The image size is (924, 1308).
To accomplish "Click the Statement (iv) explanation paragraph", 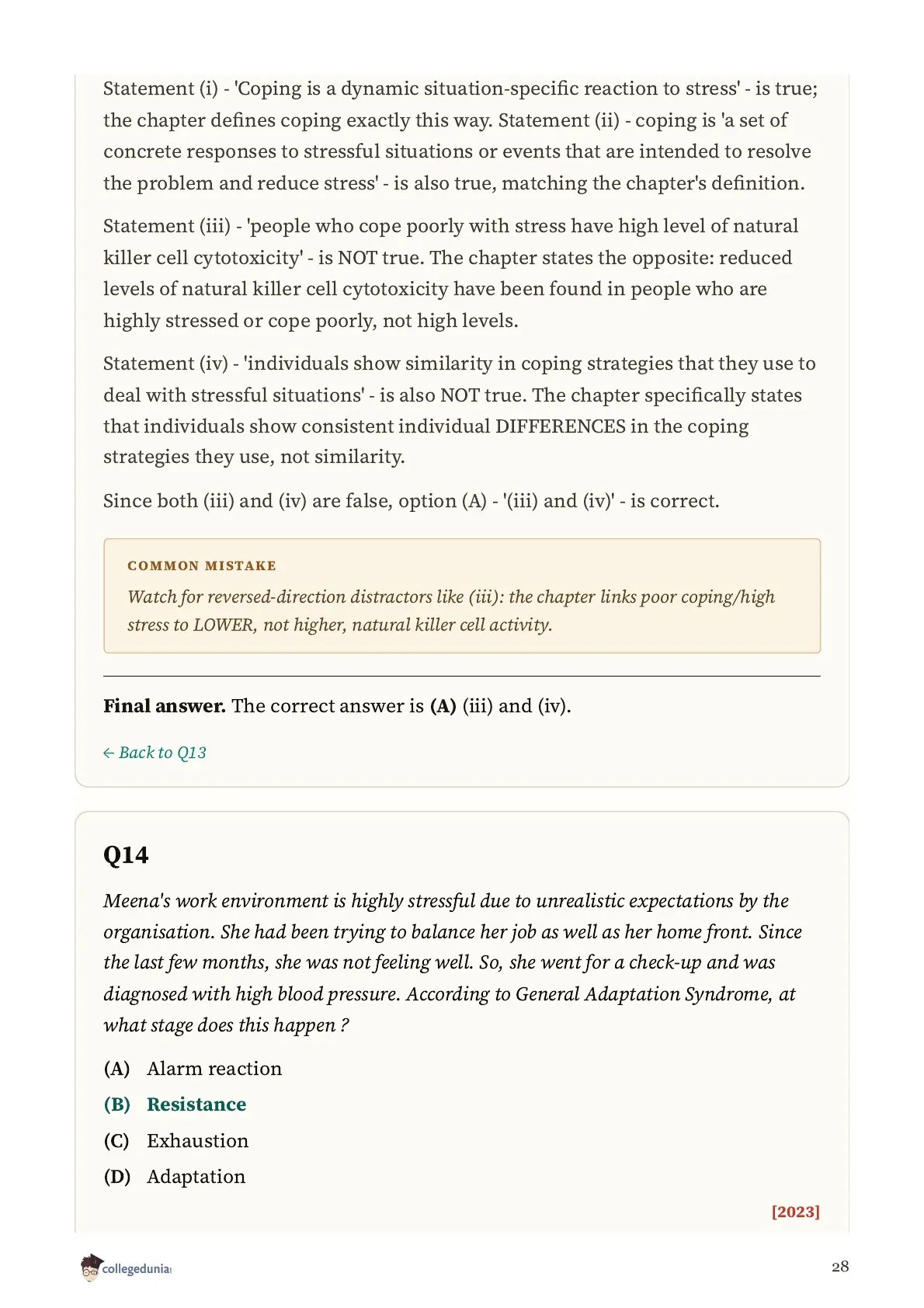I will coord(460,410).
